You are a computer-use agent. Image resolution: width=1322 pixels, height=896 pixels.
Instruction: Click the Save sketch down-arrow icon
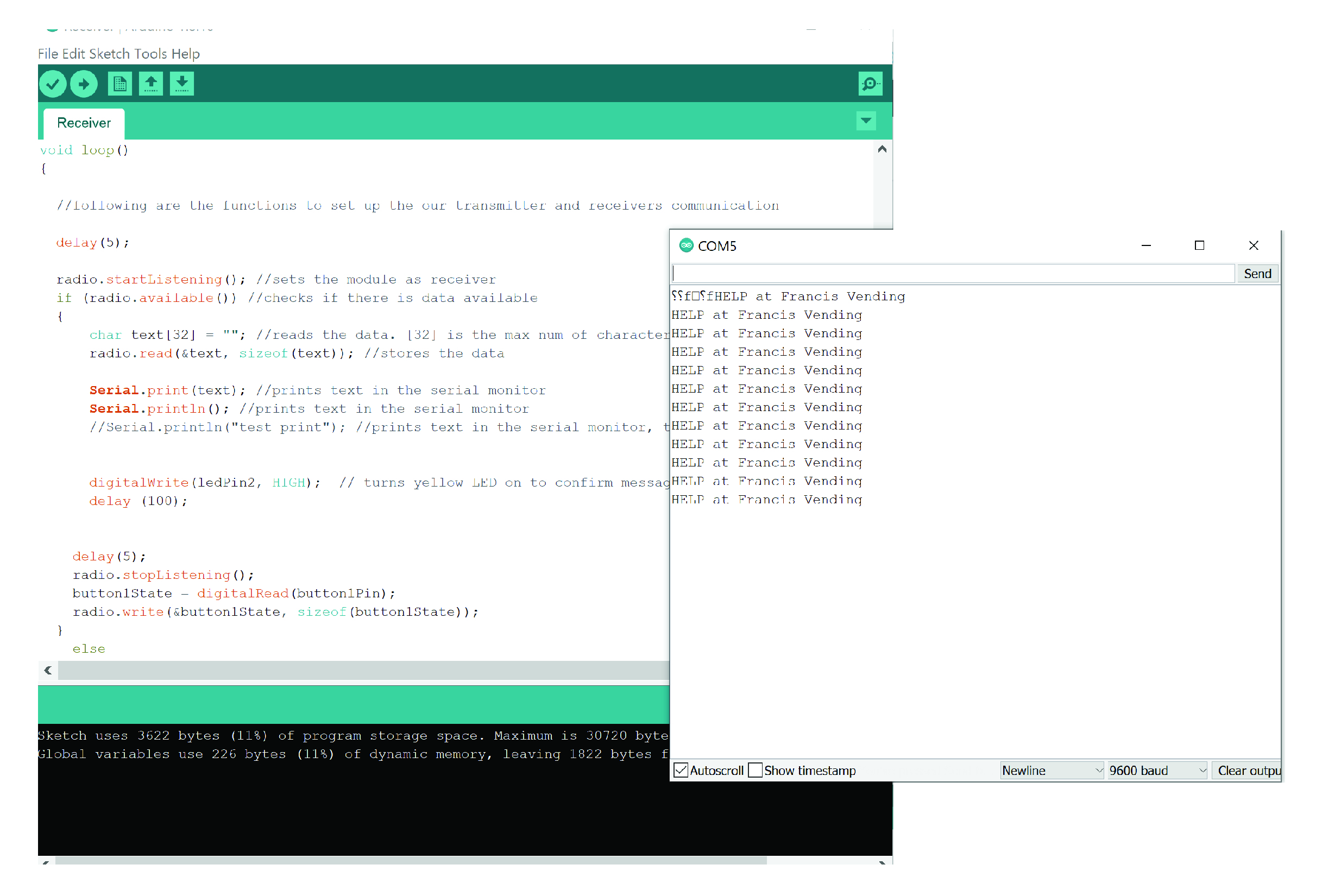182,84
